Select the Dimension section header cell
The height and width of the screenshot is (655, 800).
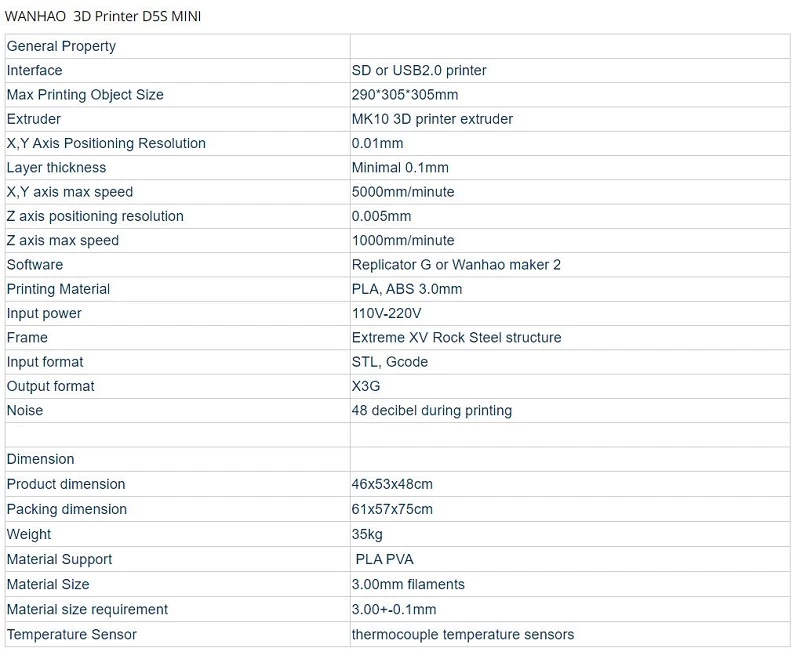(41, 459)
